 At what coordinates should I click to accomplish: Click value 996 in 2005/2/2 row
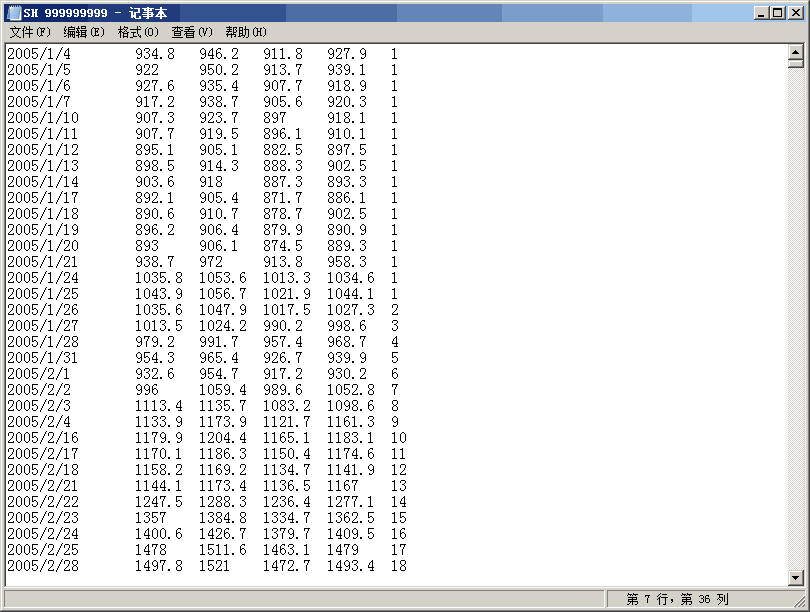pyautogui.click(x=147, y=390)
